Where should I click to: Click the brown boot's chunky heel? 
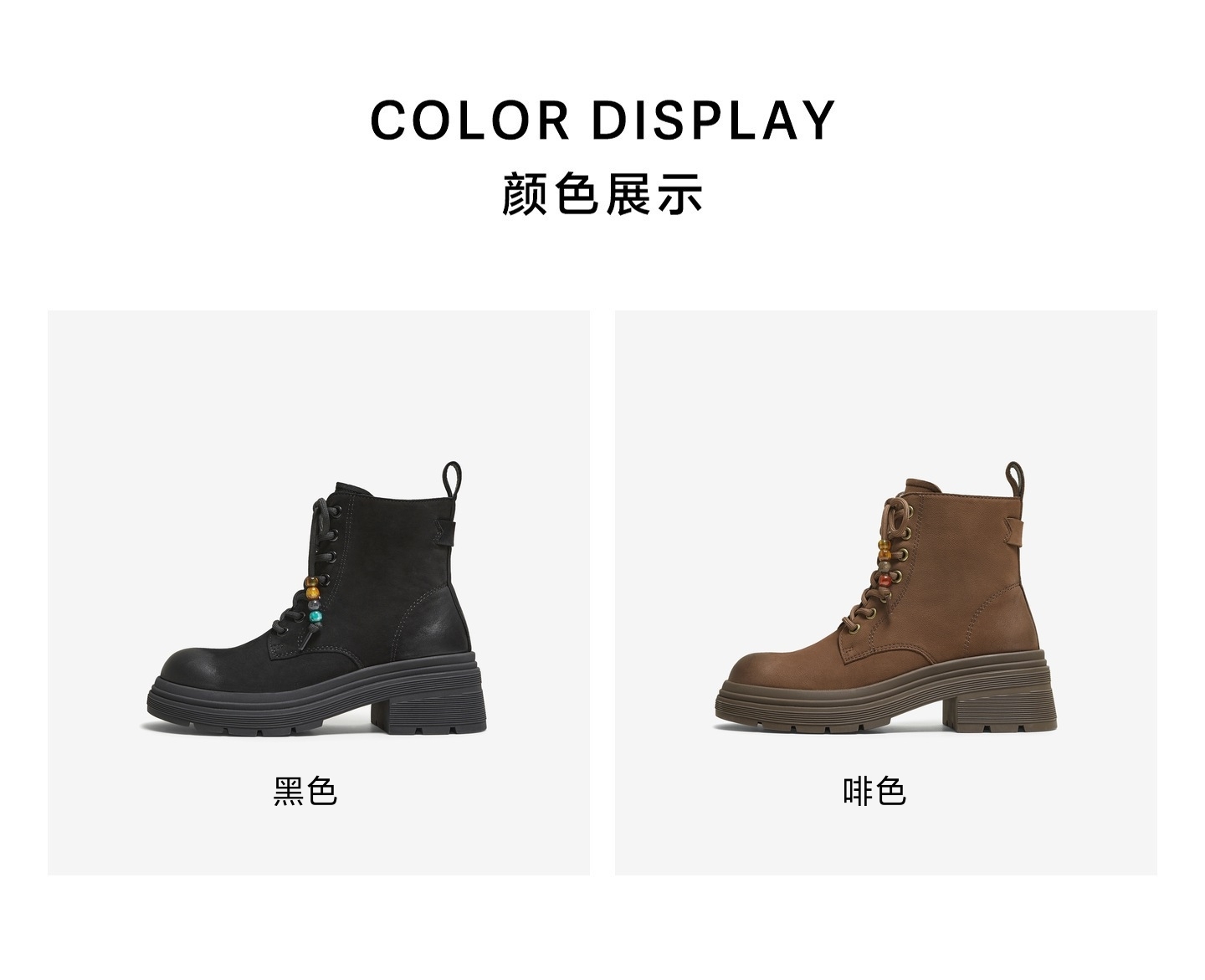[1000, 708]
